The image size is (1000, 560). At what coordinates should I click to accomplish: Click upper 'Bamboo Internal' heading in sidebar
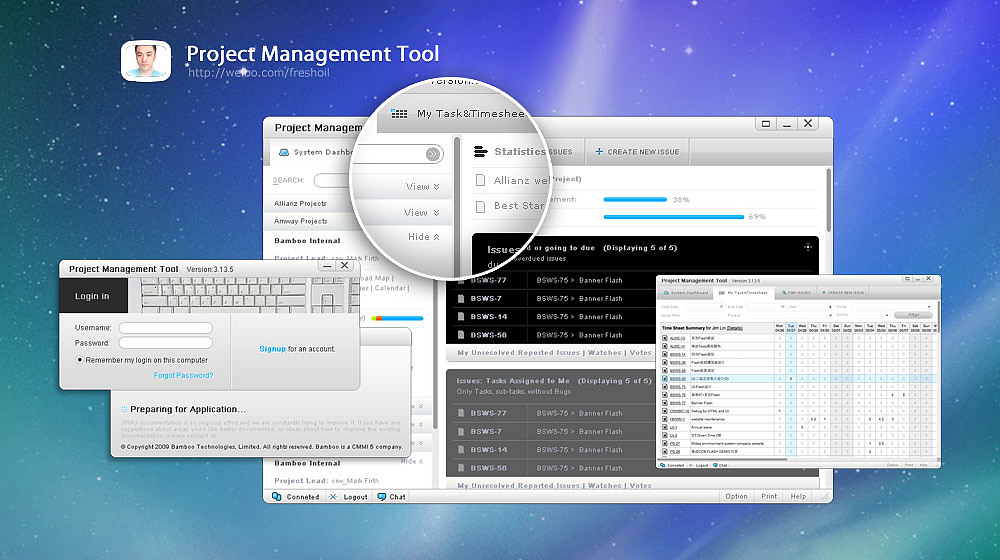307,241
